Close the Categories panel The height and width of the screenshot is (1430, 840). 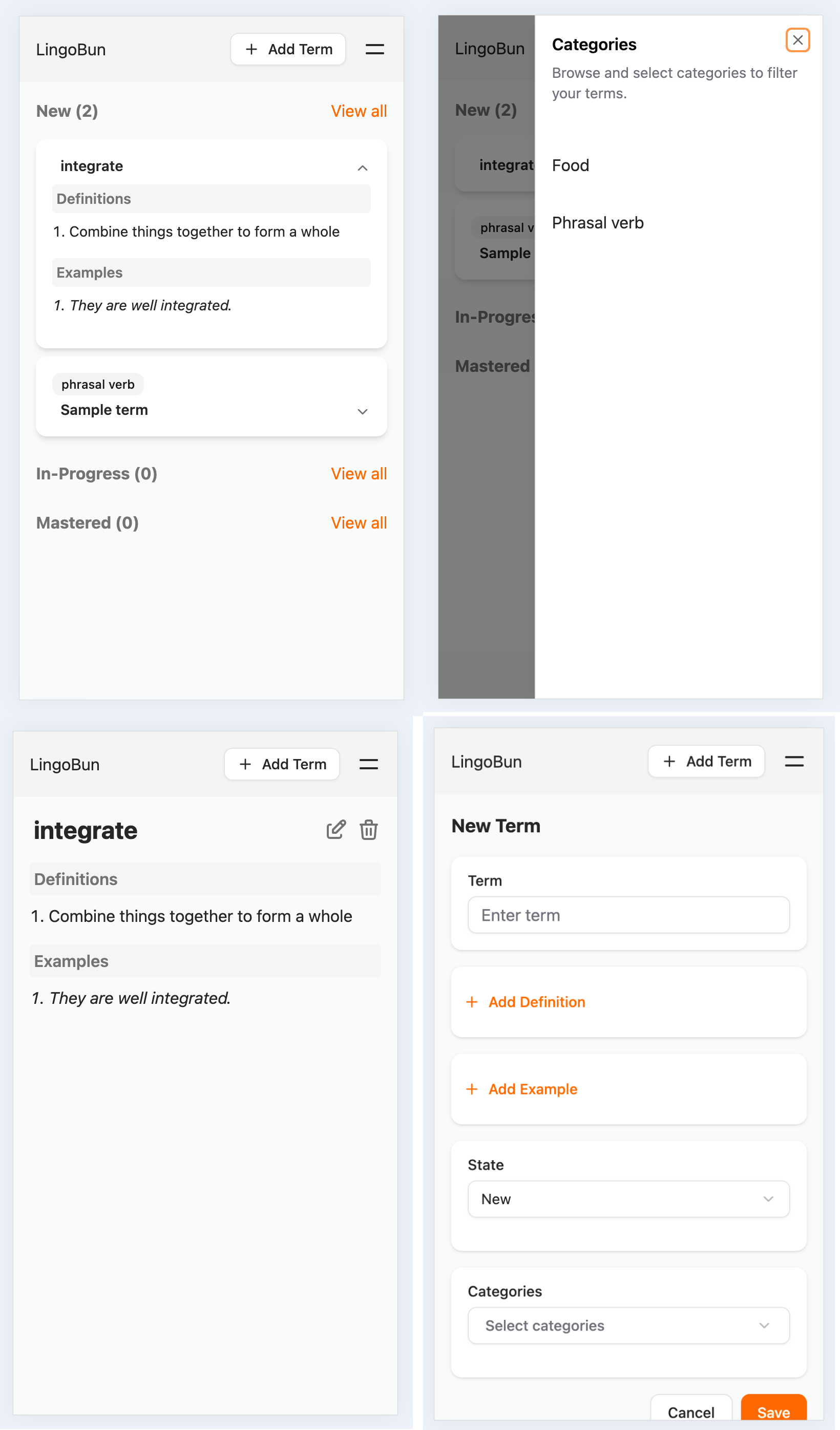click(x=797, y=40)
